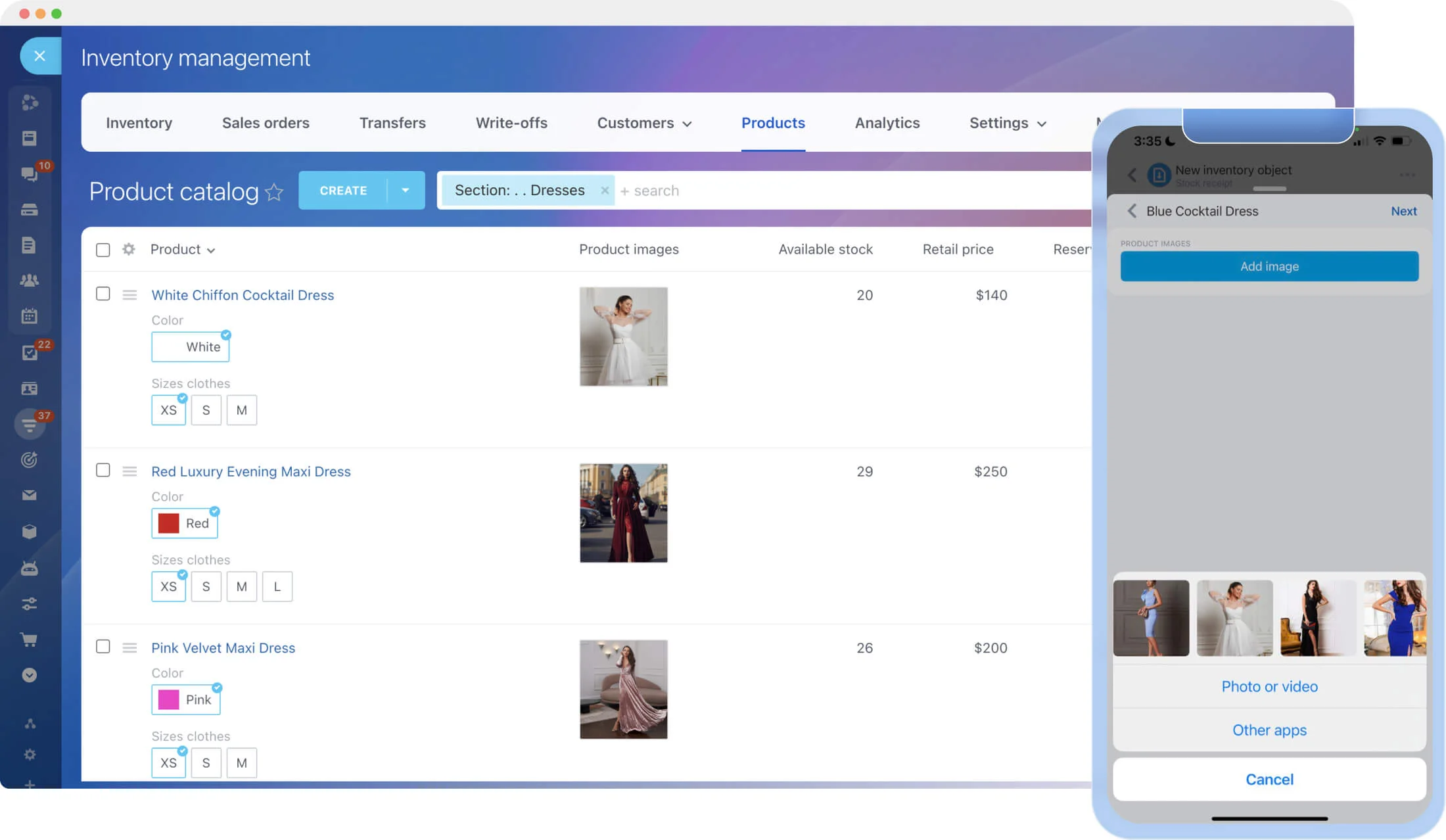This screenshot has height=840, width=1446.
Task: Open the envelope mail icon in the sidebar
Action: pyautogui.click(x=30, y=495)
